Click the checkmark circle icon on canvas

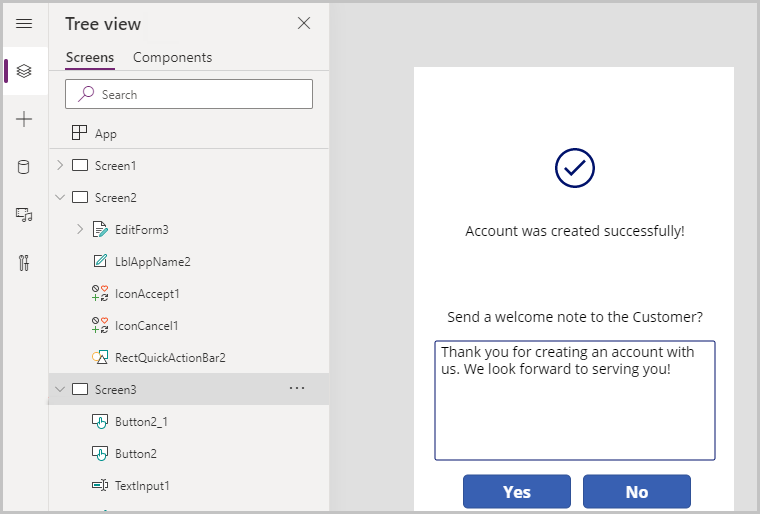[574, 168]
